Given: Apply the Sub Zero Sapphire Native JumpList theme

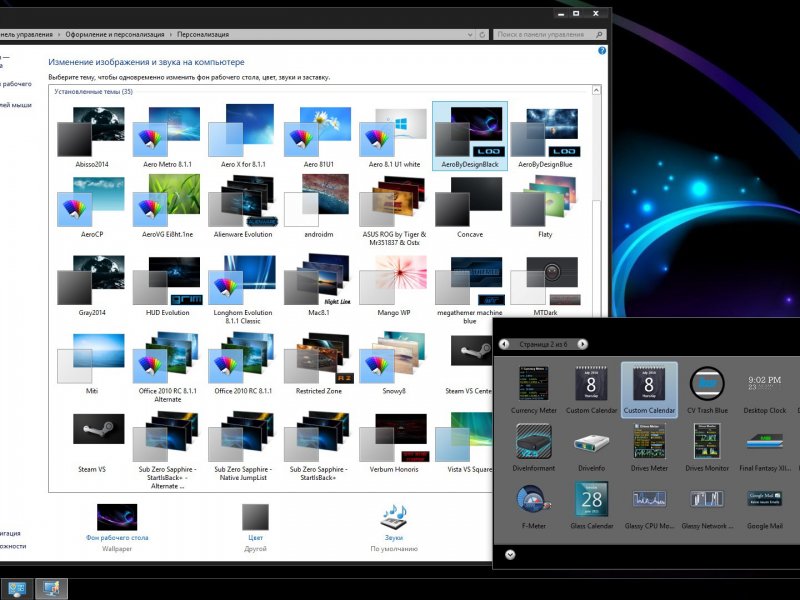Looking at the screenshot, I should click(x=243, y=446).
